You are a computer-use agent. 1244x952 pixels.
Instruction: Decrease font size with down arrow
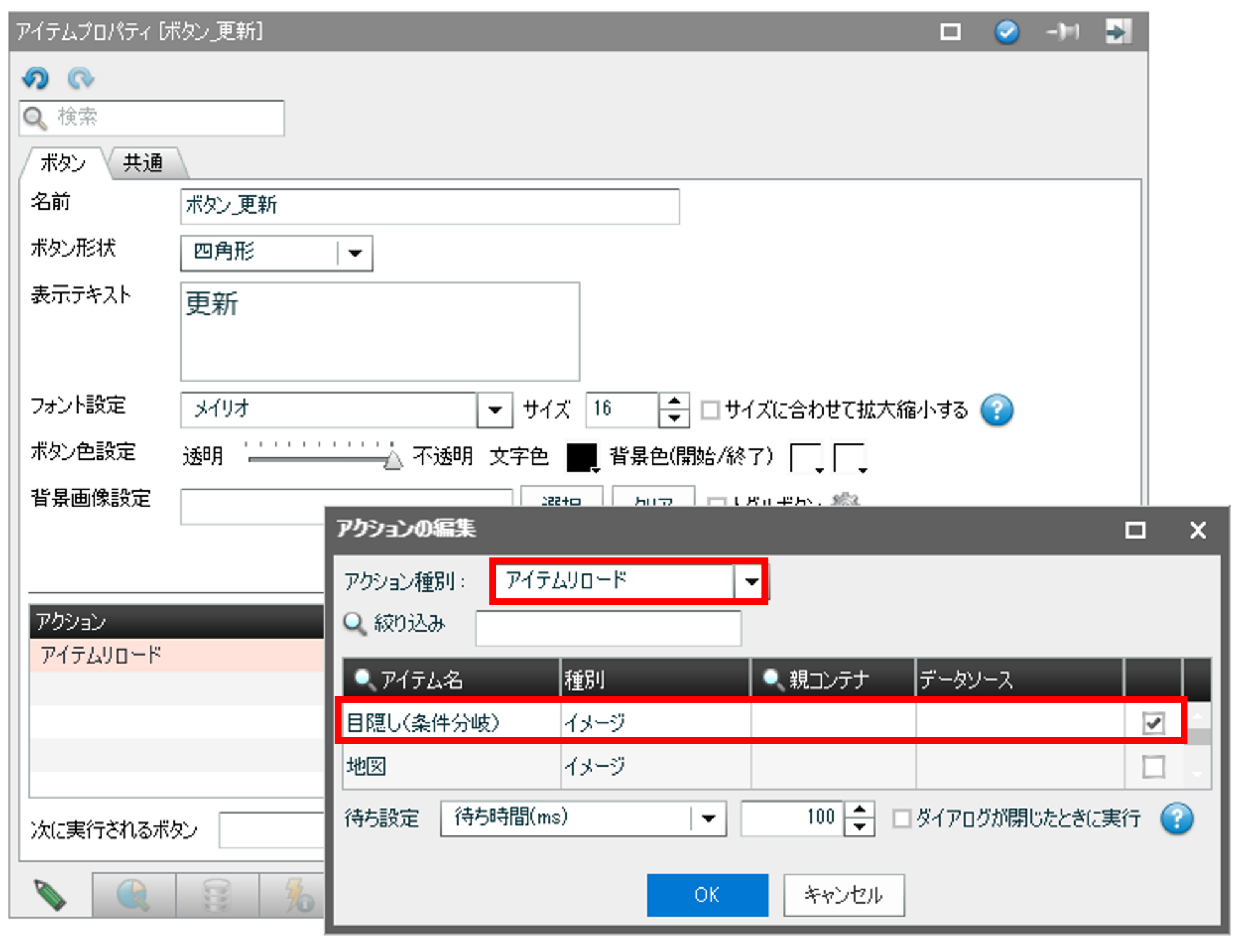point(674,418)
